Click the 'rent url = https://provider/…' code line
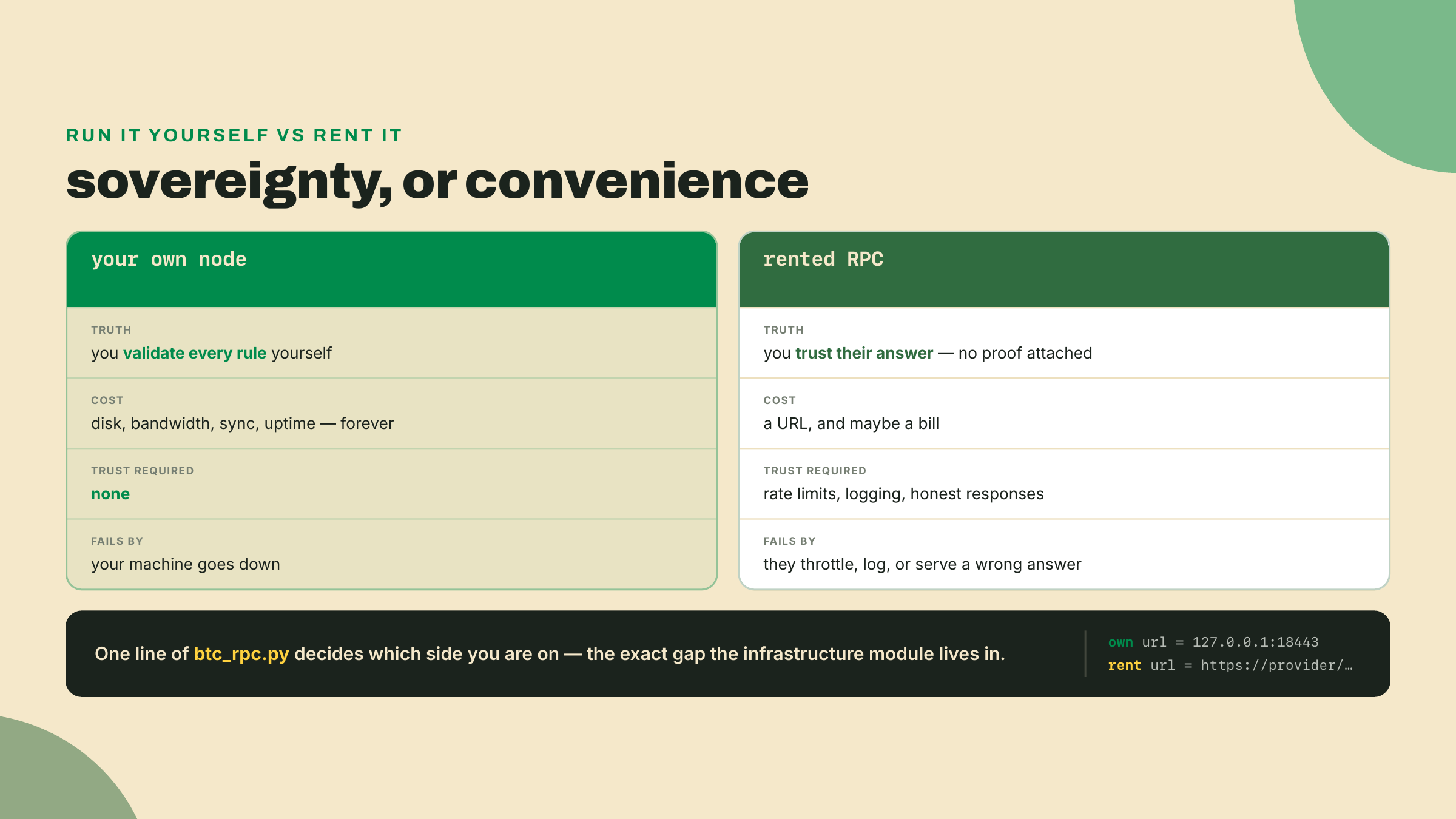Screen dimensions: 1456x819 (x=1230, y=665)
